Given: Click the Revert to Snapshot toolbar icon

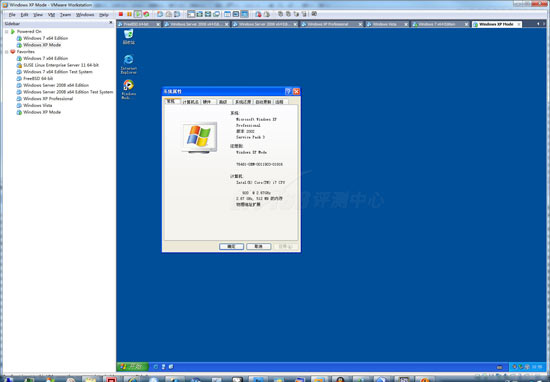Looking at the screenshot, I should (x=169, y=14).
